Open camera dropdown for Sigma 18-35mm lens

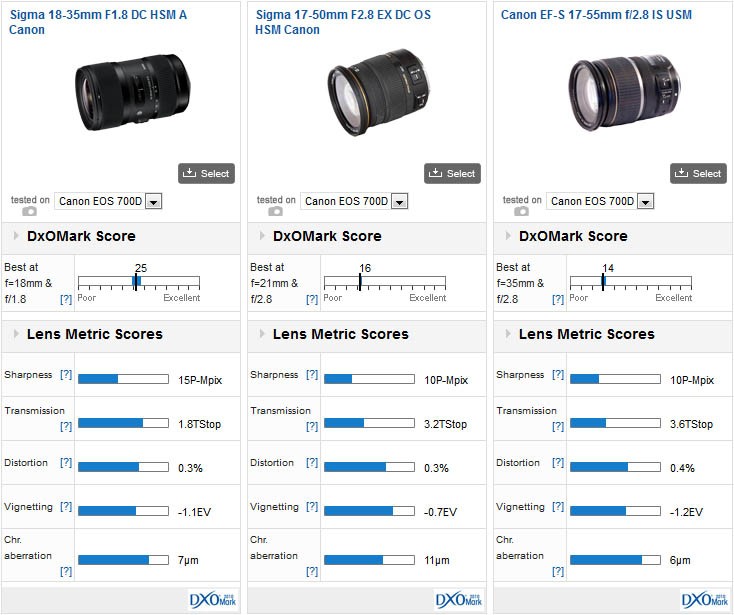(x=153, y=201)
